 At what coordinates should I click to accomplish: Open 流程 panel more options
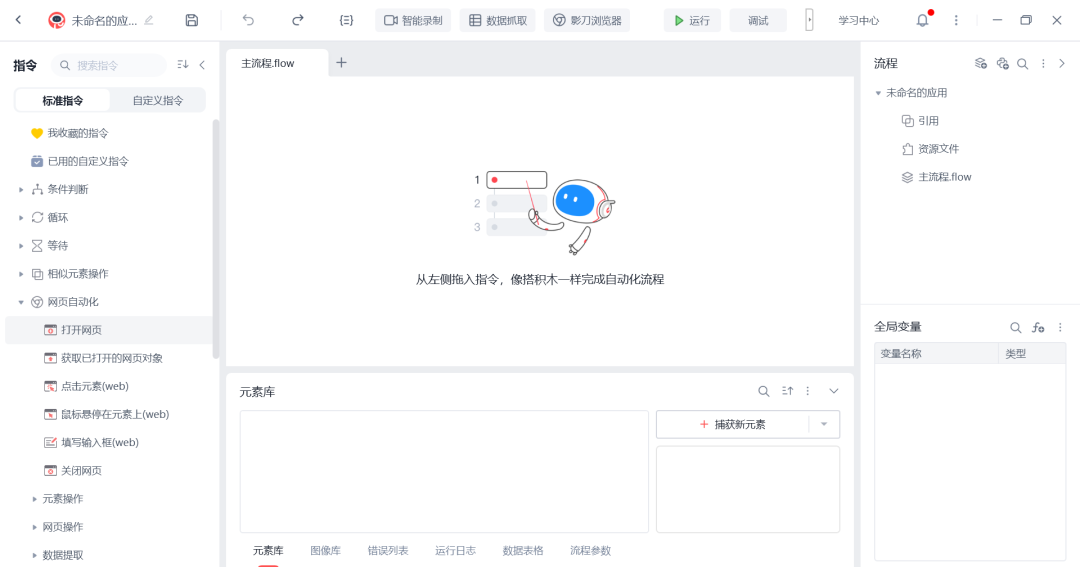[1043, 63]
